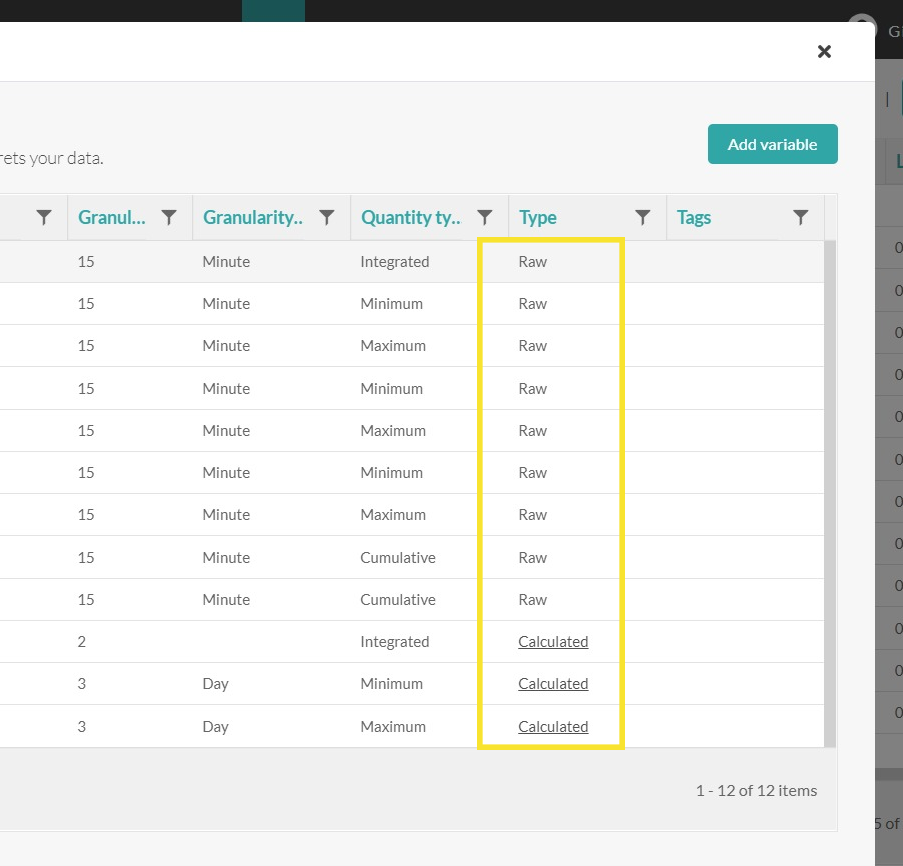Select the highlighted teal tab at the screen top
The height and width of the screenshot is (866, 903).
click(273, 12)
